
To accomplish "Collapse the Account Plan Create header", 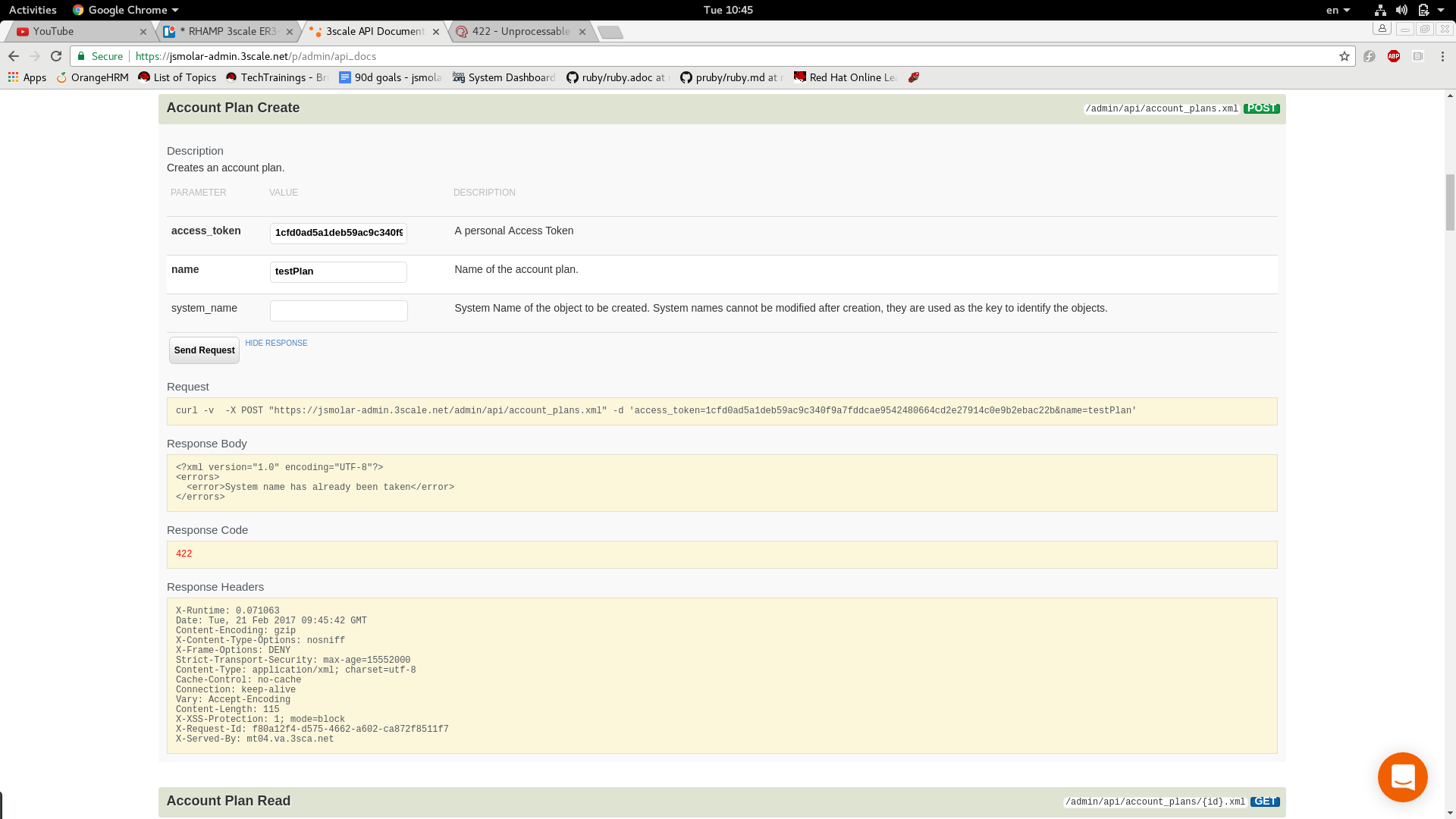I will pos(233,108).
